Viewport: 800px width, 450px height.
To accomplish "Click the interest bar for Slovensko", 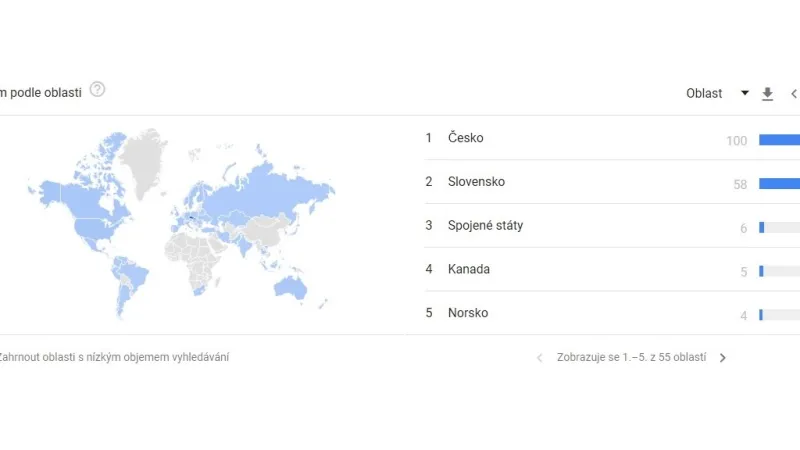I will point(779,184).
